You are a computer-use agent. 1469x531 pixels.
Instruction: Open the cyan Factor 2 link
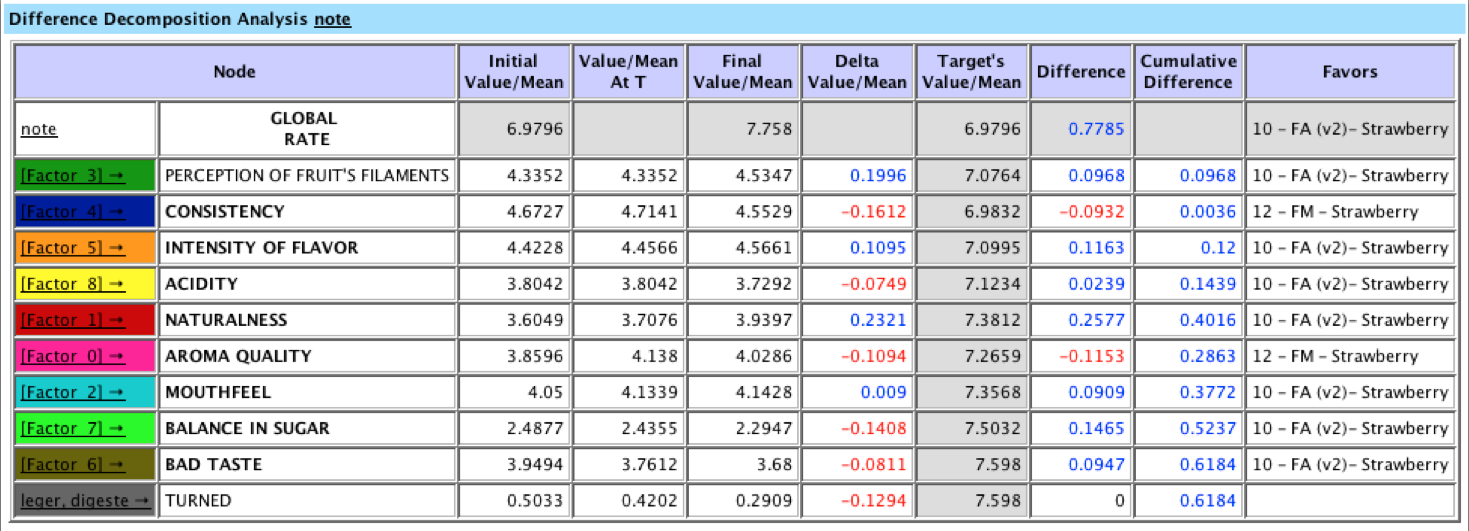click(x=71, y=392)
